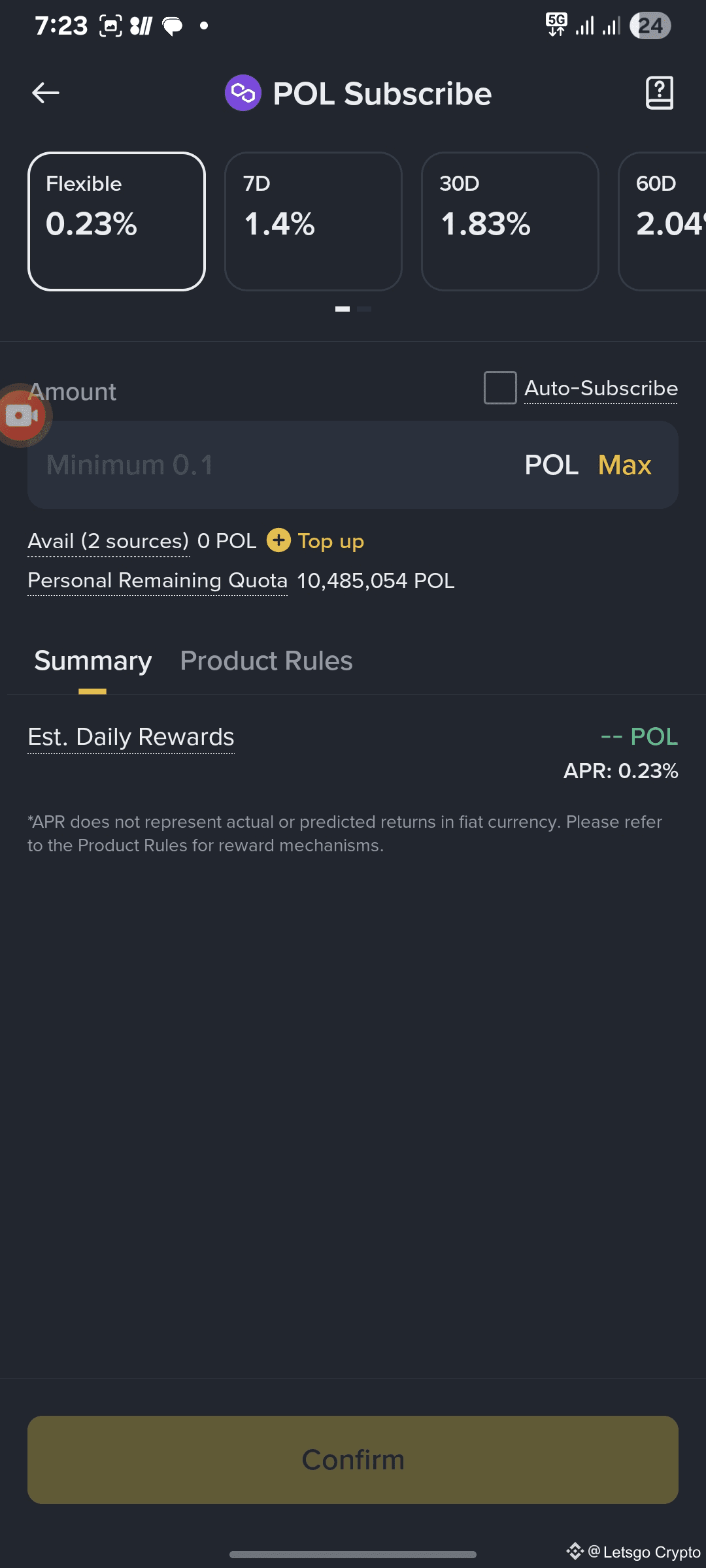Tap the red screen recorder bubble
Screen dimensions: 706x1568
click(x=22, y=416)
